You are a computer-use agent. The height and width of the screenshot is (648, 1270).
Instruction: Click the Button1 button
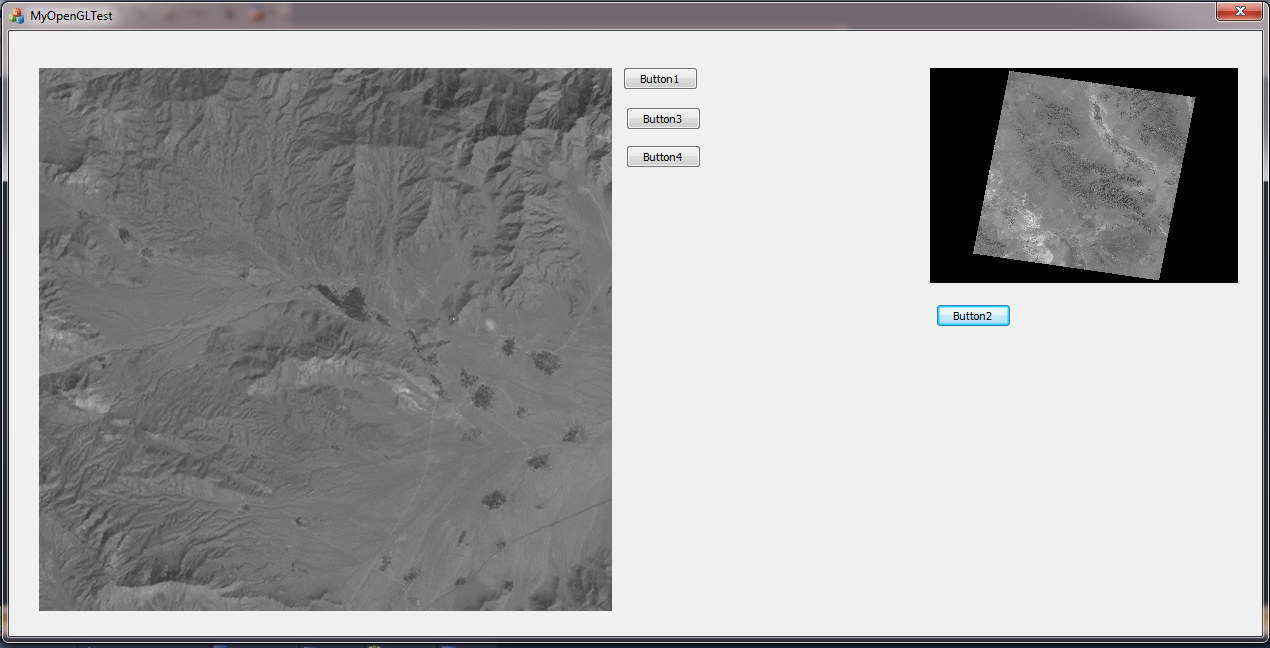click(x=660, y=79)
